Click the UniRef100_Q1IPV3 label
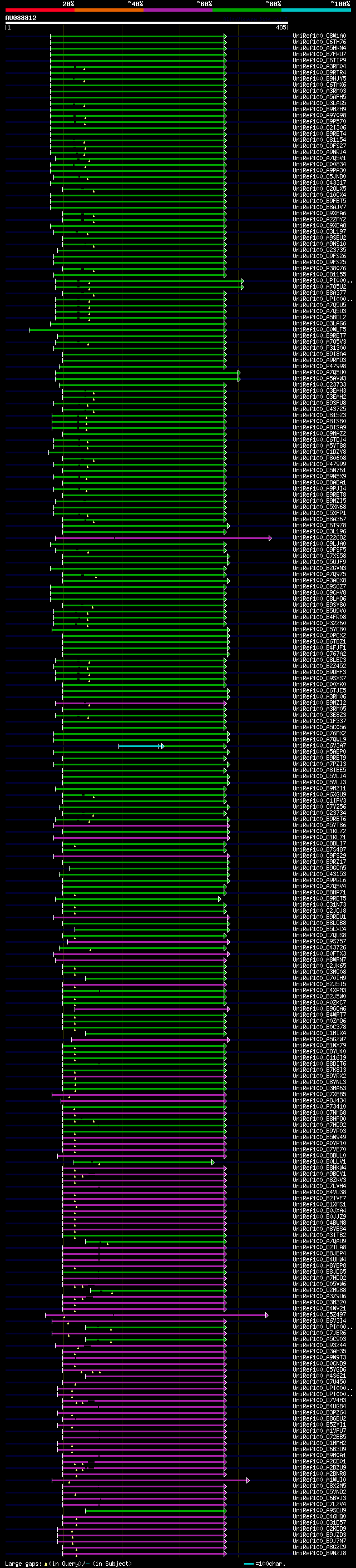356x1568 pixels. tap(319, 801)
